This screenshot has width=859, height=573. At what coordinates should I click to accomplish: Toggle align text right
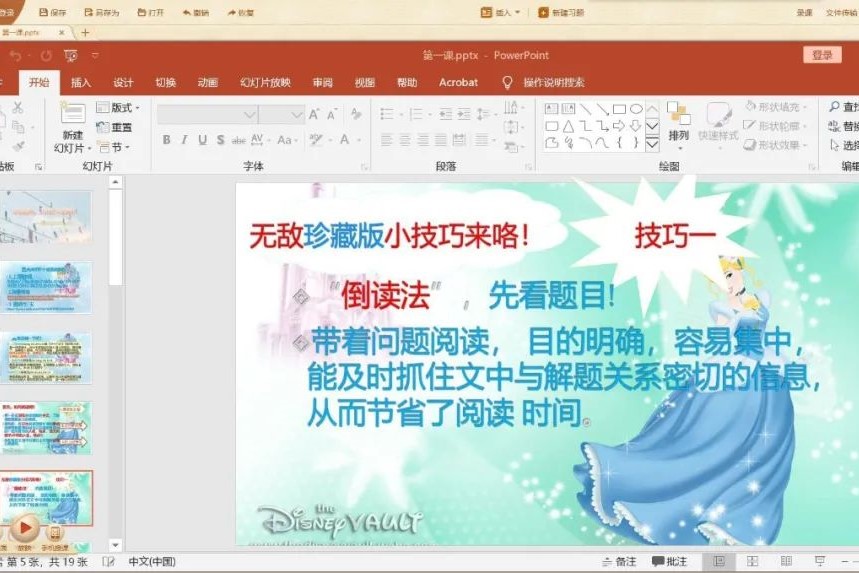click(x=423, y=140)
